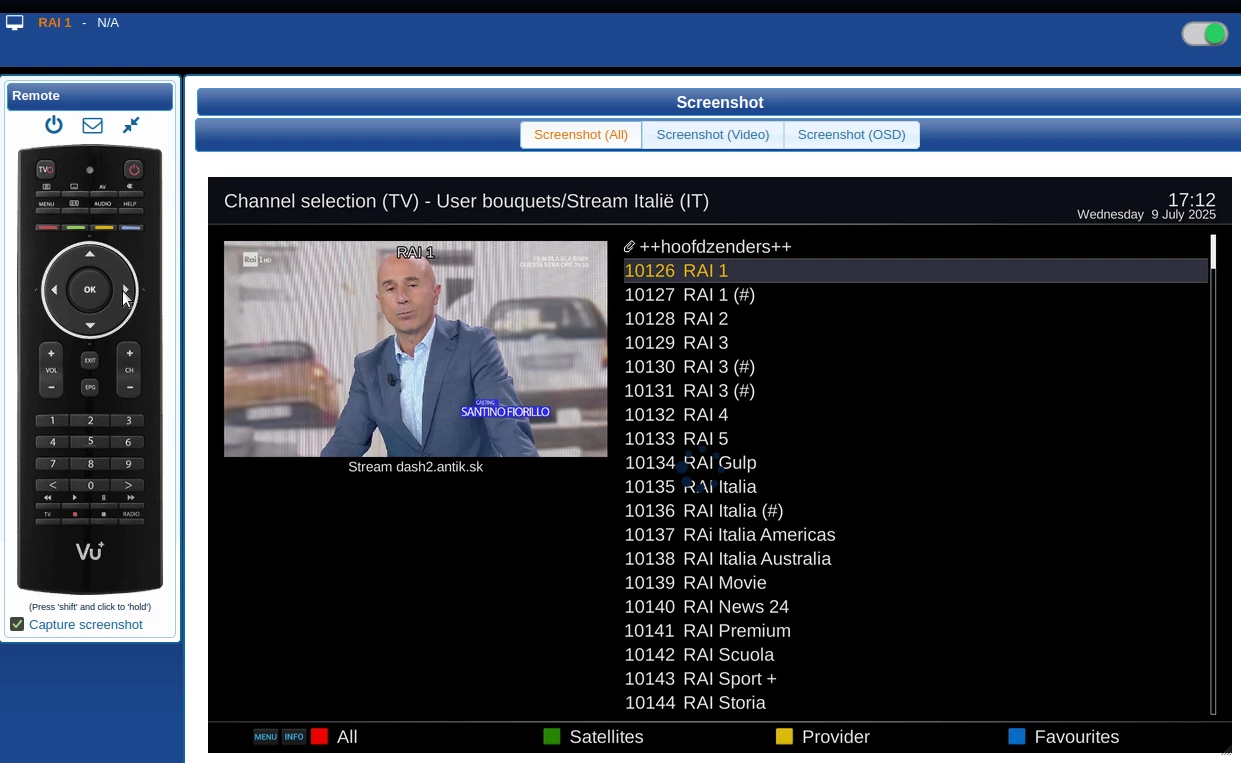Select channel 10132 RAI 4 in the list

pos(915,415)
